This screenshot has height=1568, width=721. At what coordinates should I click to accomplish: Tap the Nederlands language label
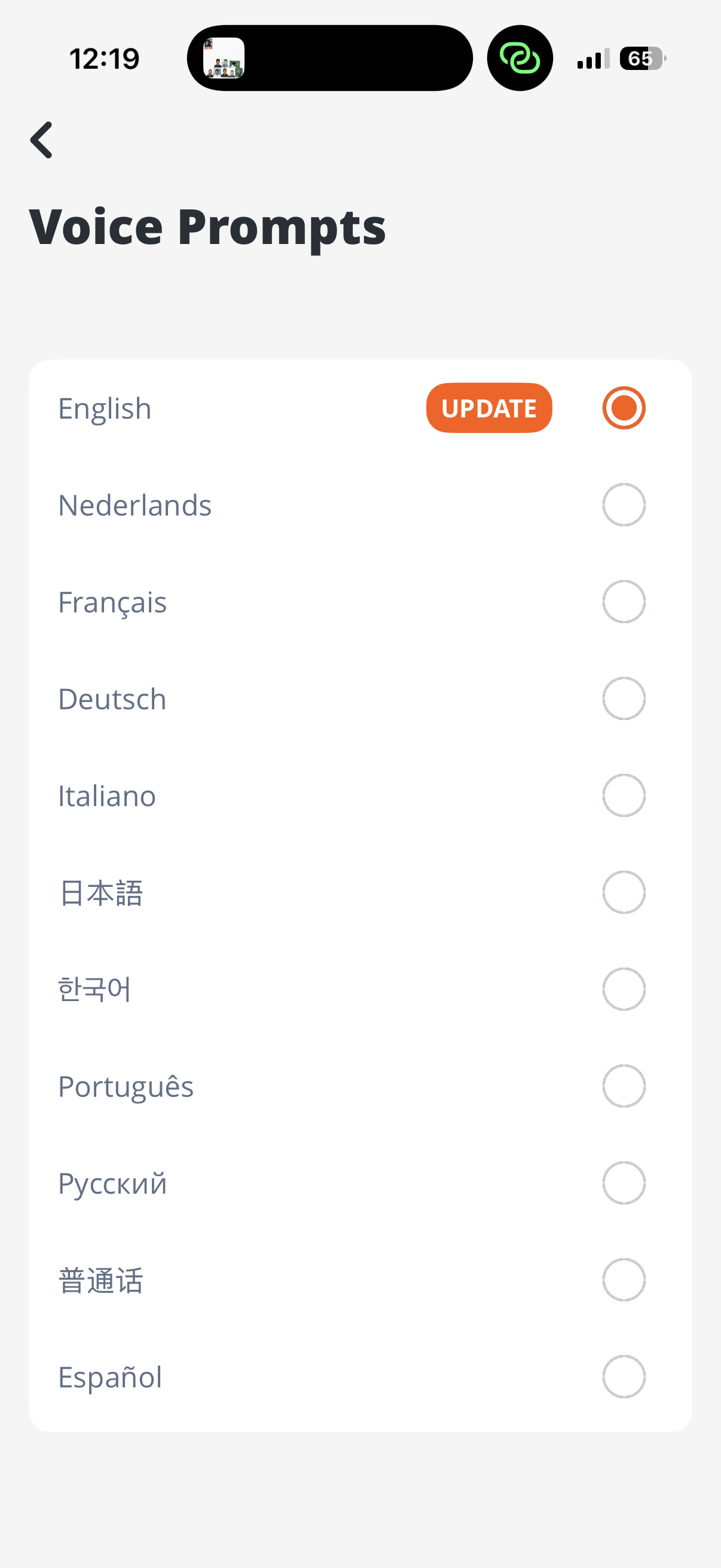coord(135,505)
